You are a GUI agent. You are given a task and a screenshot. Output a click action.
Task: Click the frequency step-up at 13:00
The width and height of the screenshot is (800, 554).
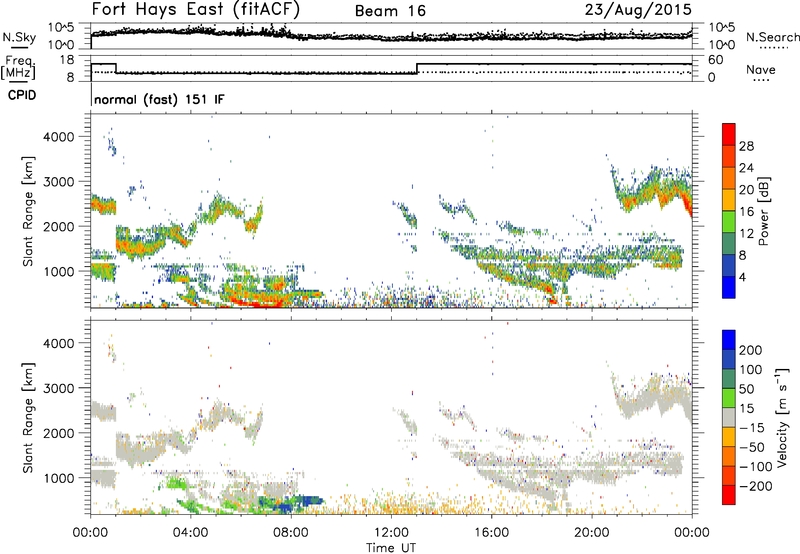click(x=417, y=68)
